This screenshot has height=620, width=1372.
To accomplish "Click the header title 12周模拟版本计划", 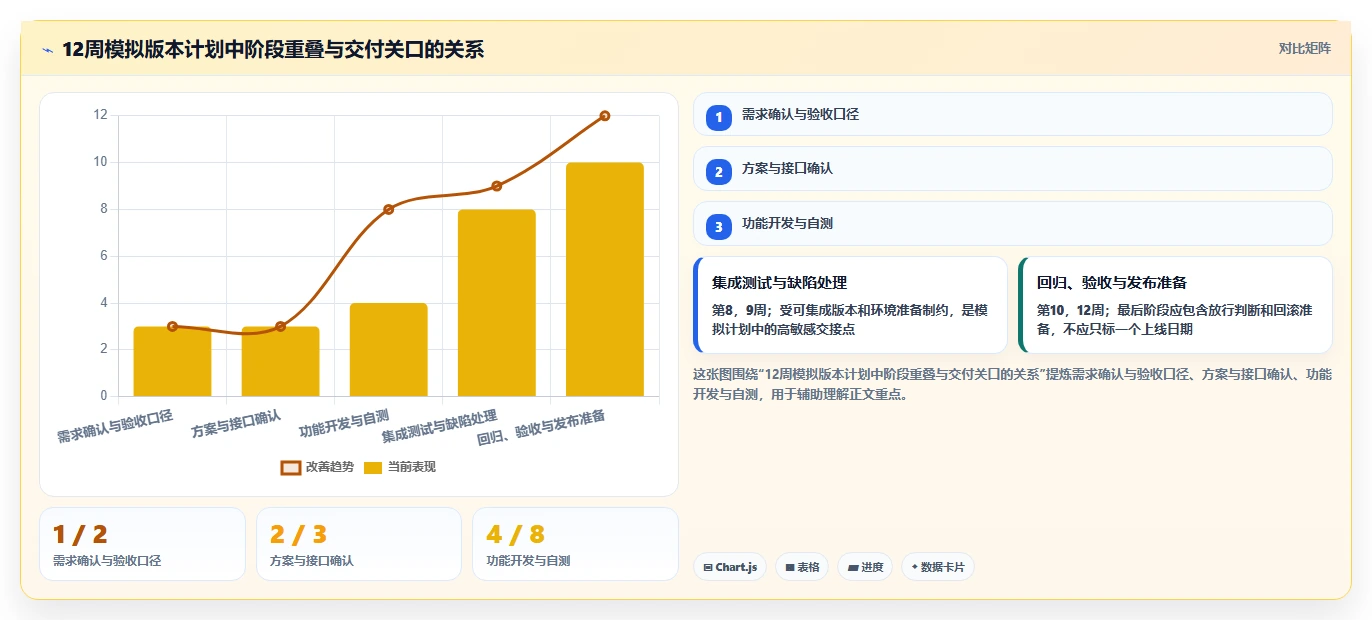I will click(273, 49).
